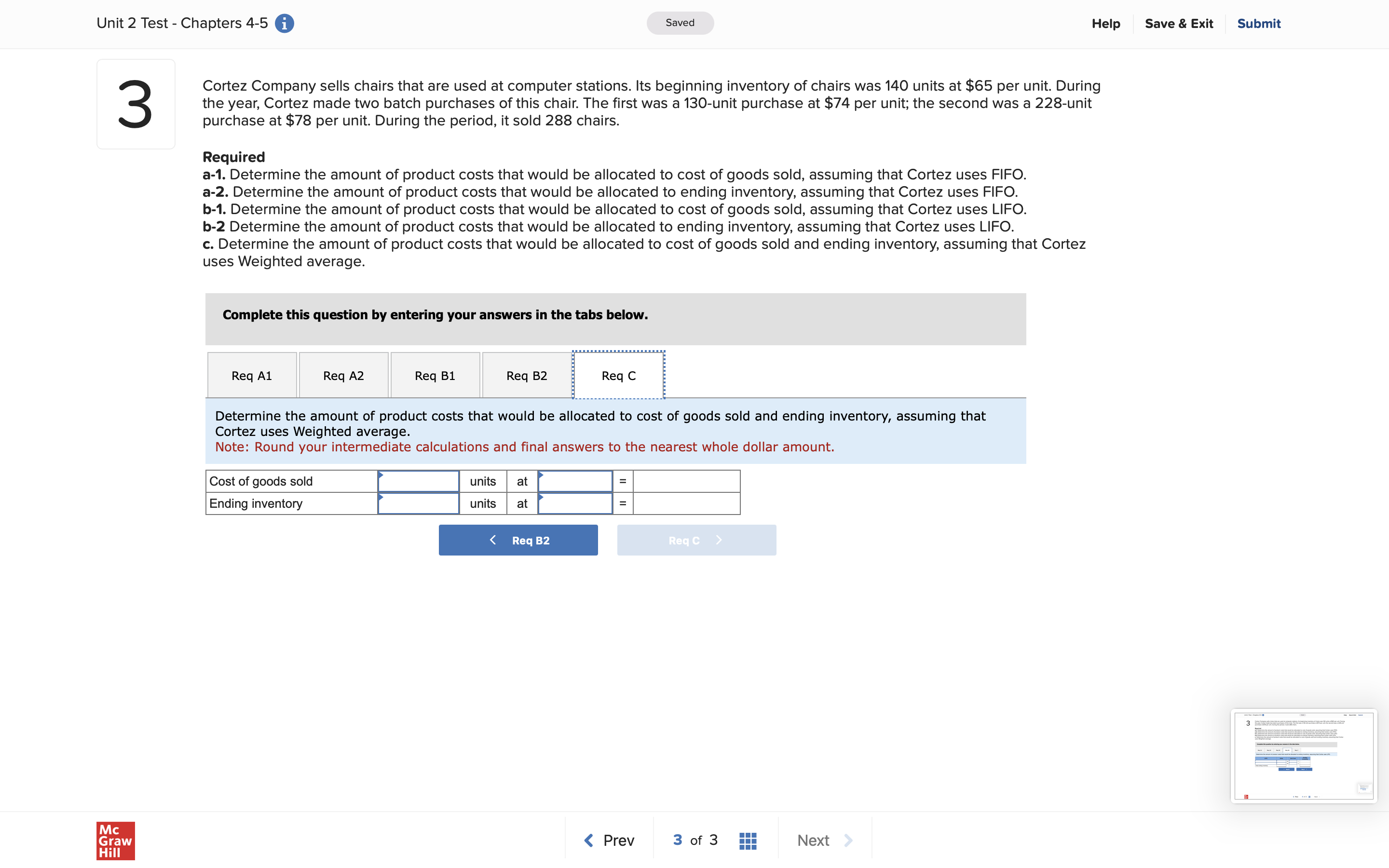The width and height of the screenshot is (1389, 868).
Task: Click the Prev left chevron arrow
Action: pos(588,841)
